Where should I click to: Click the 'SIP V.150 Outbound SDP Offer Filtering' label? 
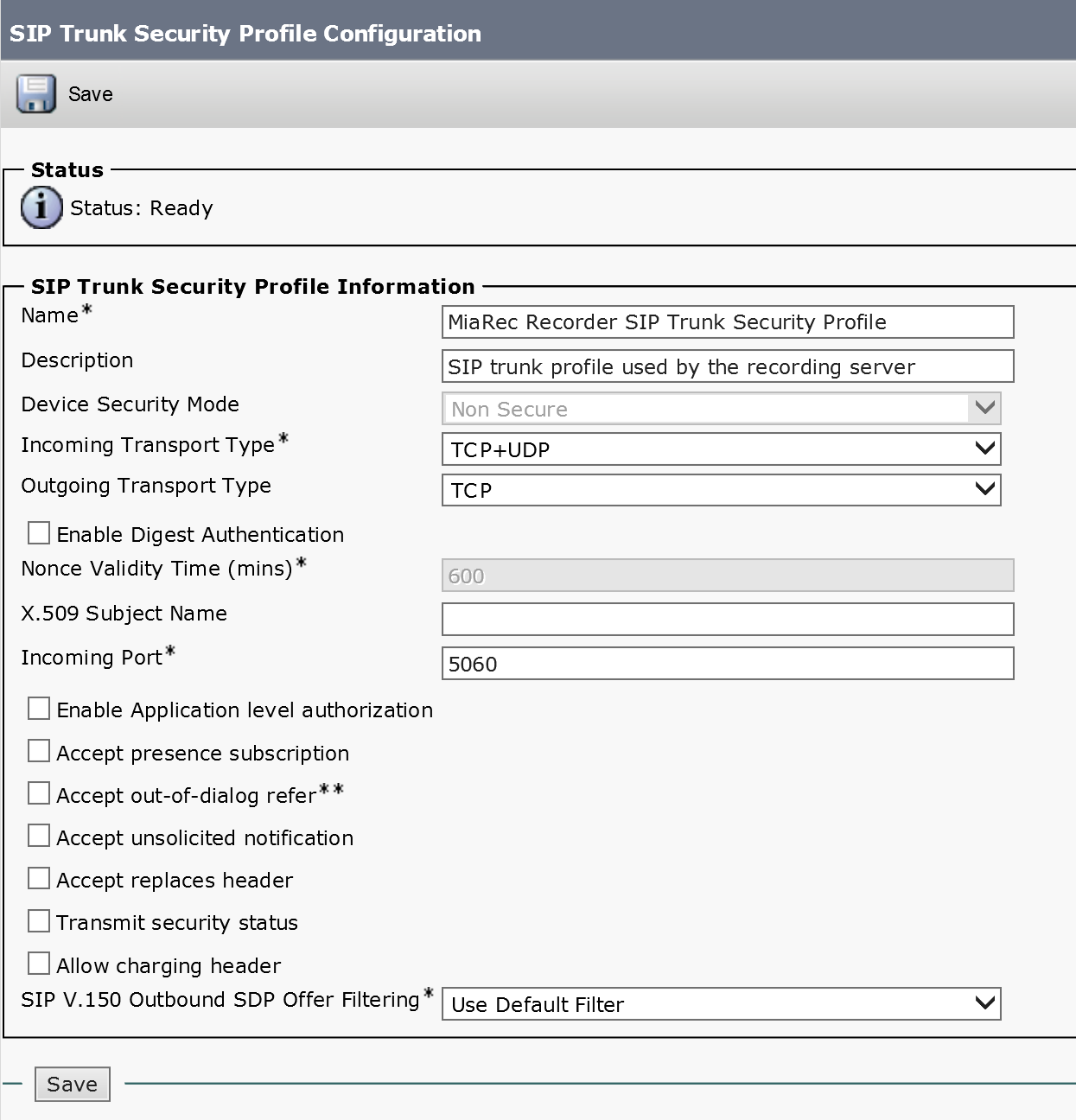(x=220, y=1000)
